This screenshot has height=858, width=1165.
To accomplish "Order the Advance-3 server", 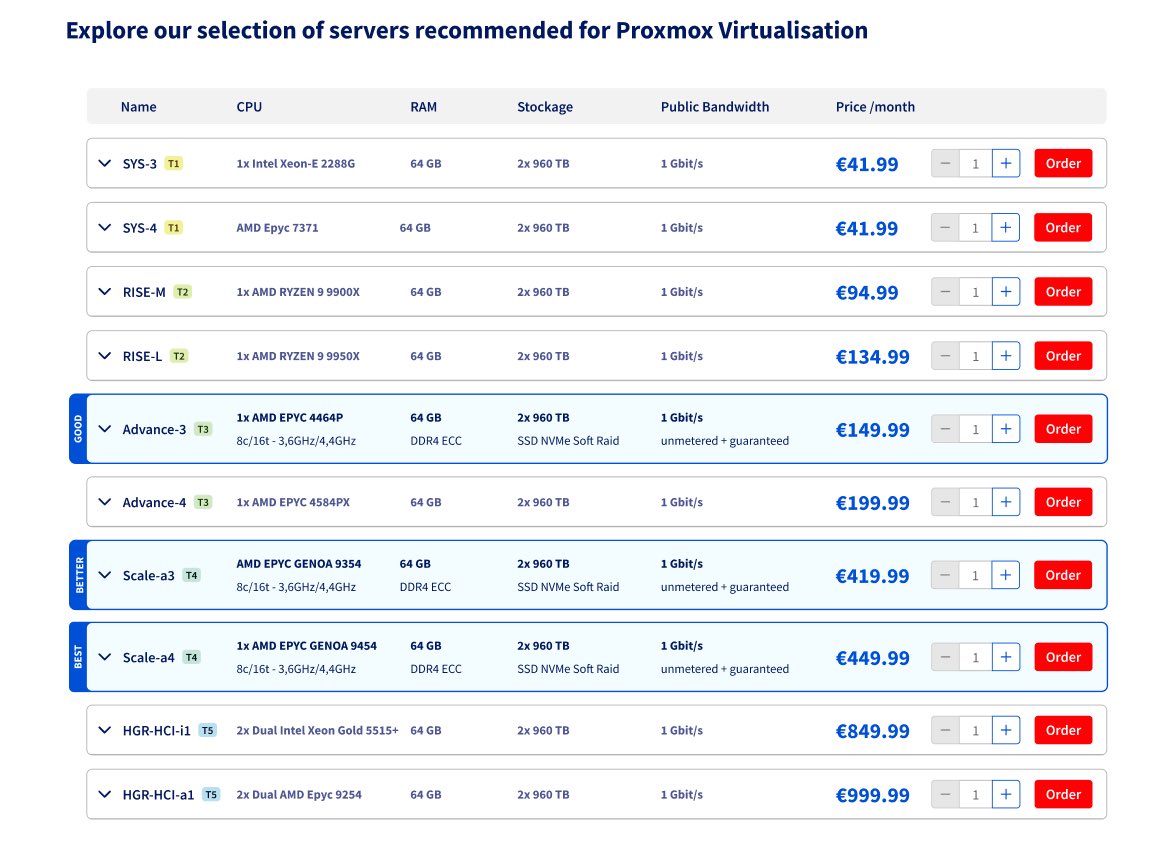I will pos(1063,429).
